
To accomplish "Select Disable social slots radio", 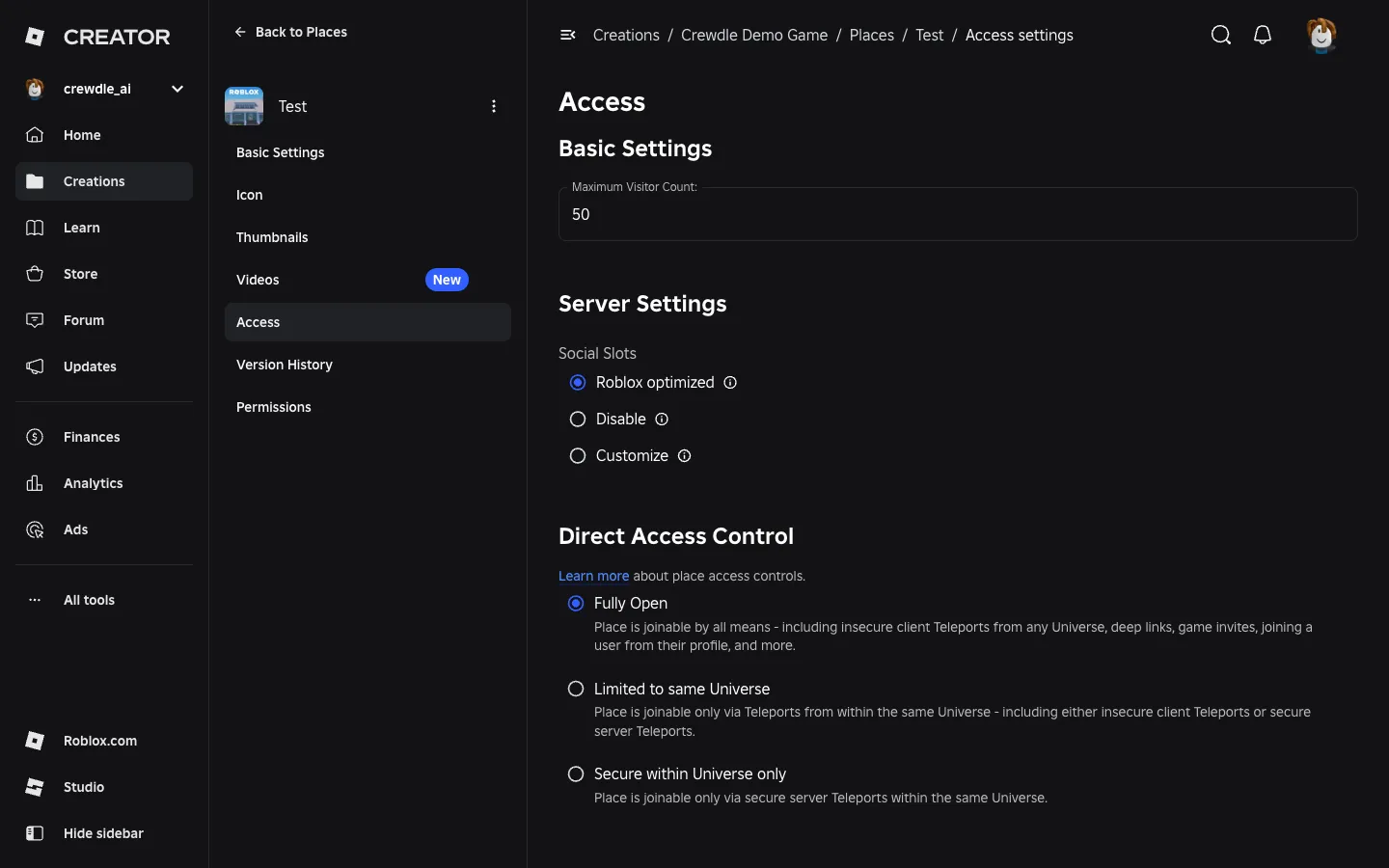I will click(578, 420).
